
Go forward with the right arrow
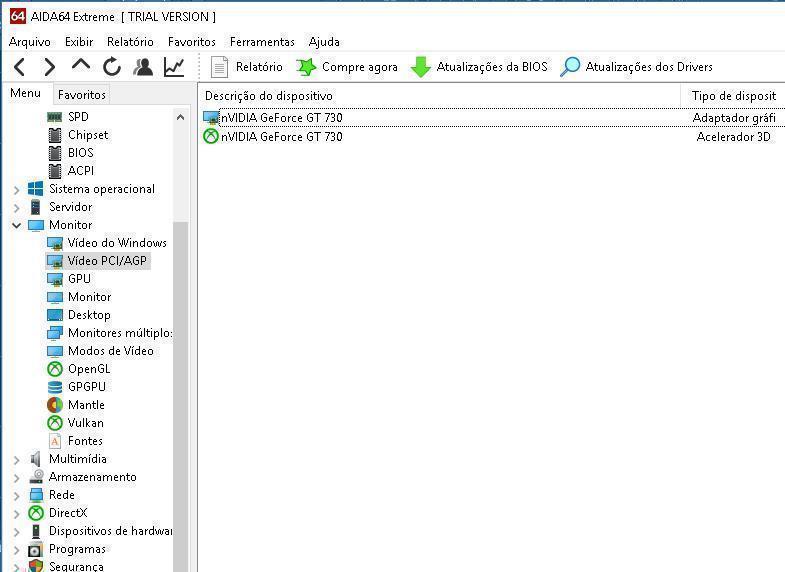point(50,67)
